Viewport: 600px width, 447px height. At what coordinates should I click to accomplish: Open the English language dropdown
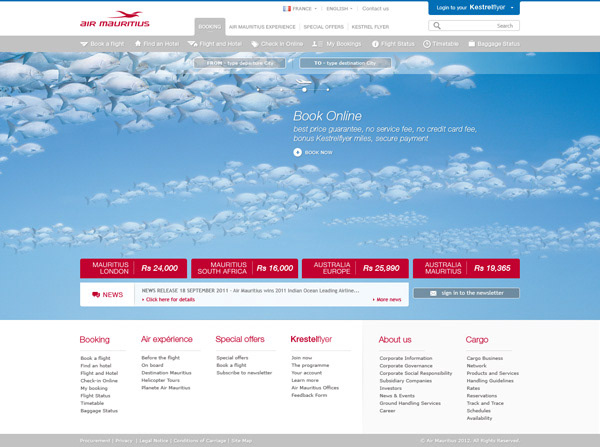[x=339, y=8]
